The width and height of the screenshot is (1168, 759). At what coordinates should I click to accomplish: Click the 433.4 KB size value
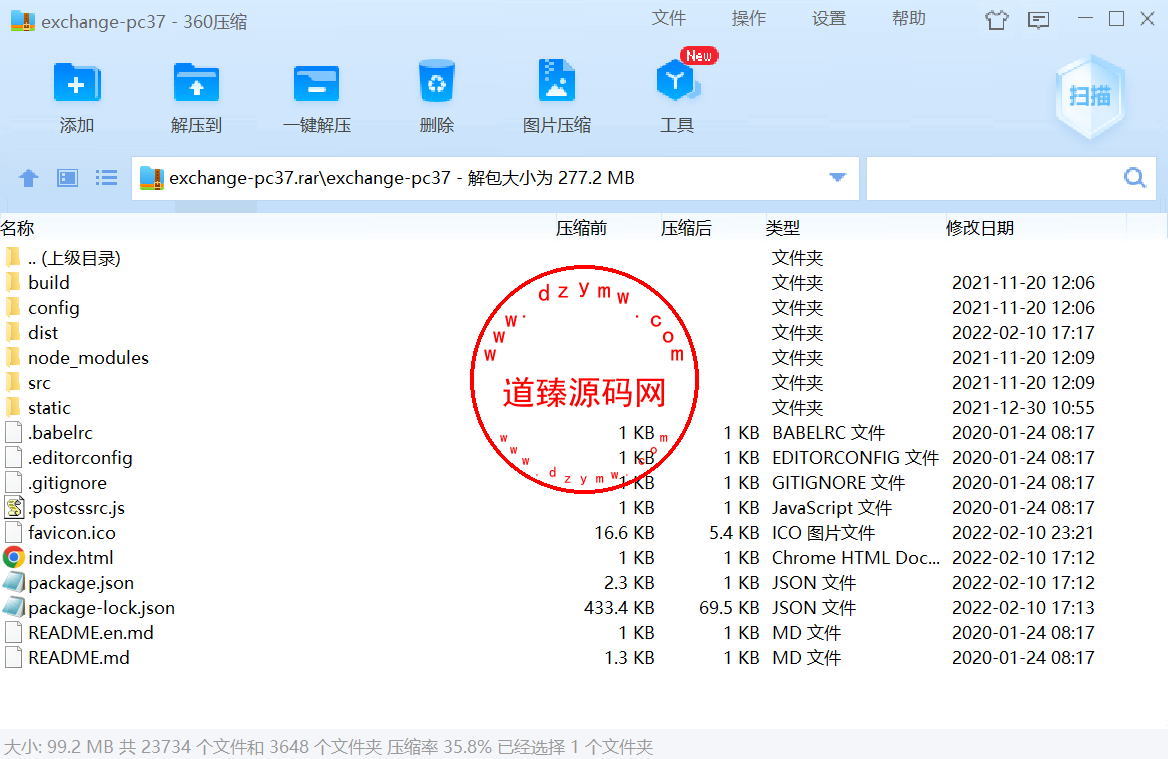pos(619,608)
